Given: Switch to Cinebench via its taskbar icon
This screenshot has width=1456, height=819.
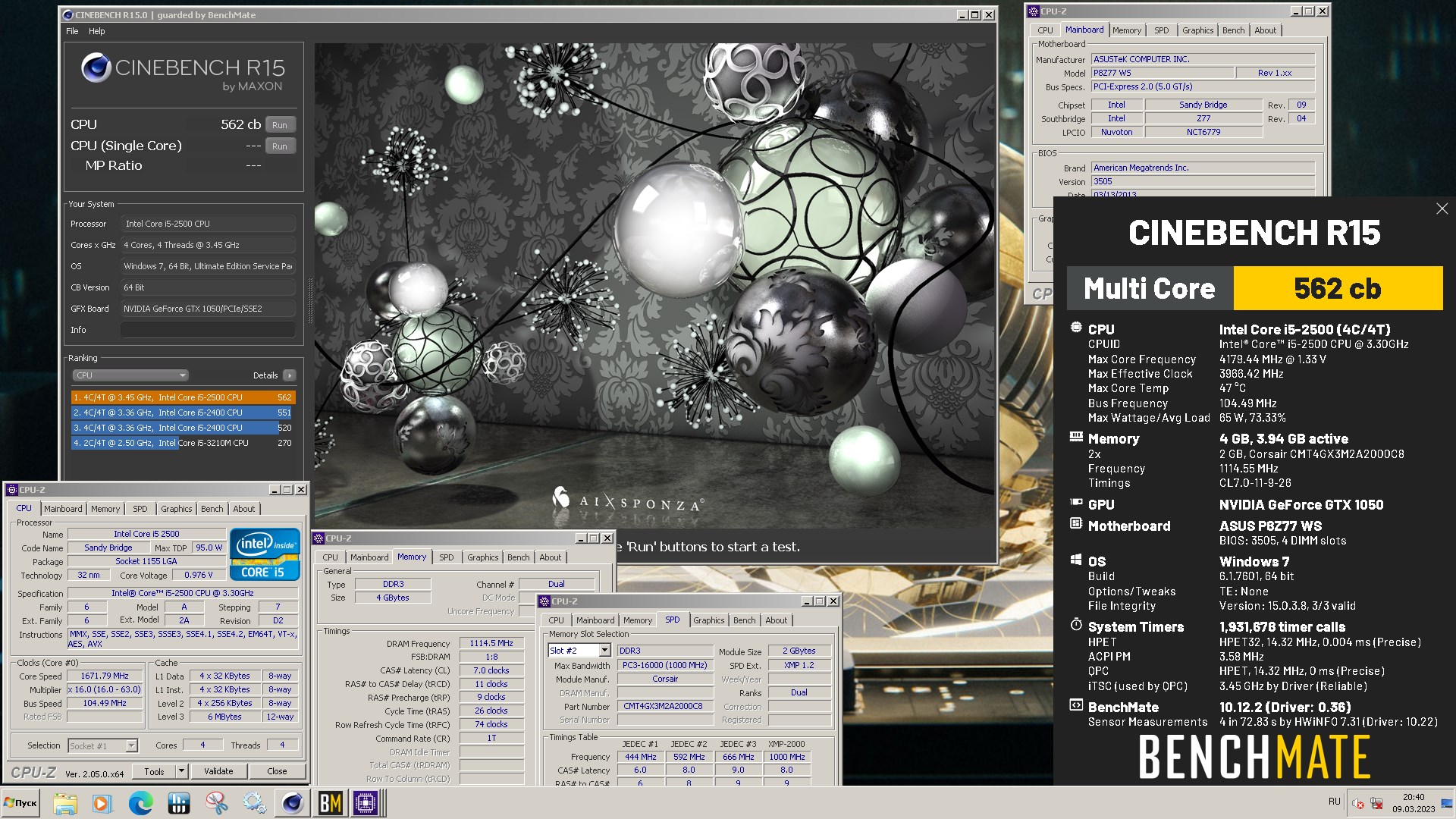Looking at the screenshot, I should coord(293,803).
